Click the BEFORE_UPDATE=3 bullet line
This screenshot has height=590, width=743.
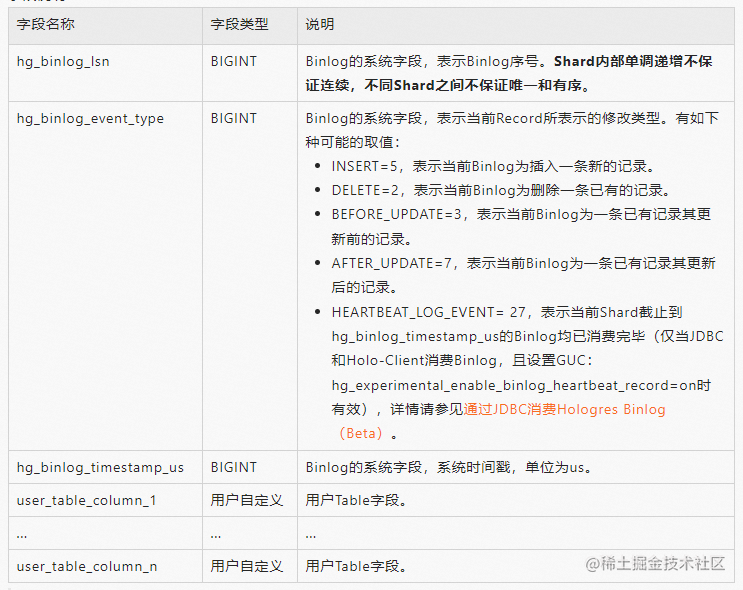click(x=521, y=227)
